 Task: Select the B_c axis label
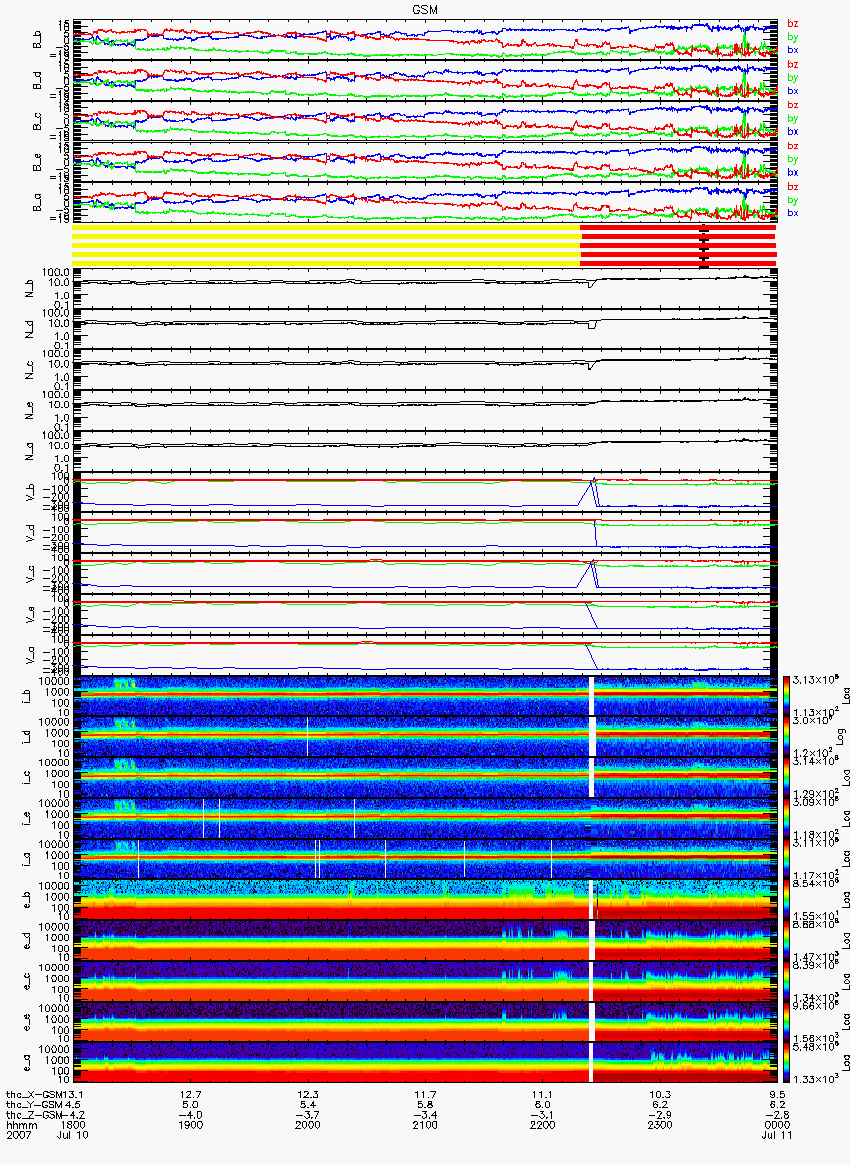[x=37, y=122]
